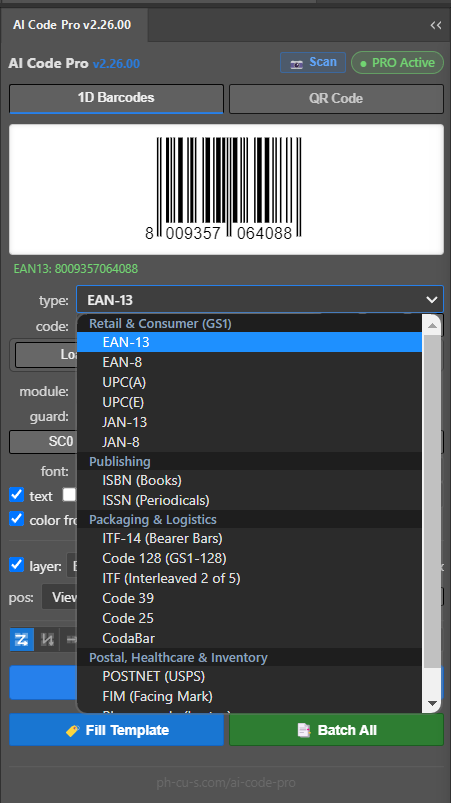Screen dimensions: 451x803
Task: Switch to the QR Code tab
Action: coord(336,98)
